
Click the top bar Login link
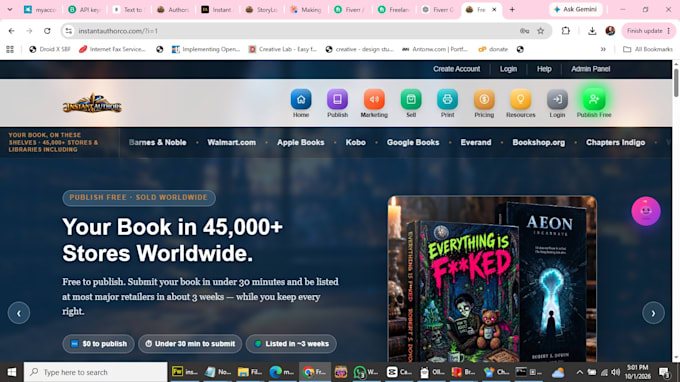click(x=508, y=69)
